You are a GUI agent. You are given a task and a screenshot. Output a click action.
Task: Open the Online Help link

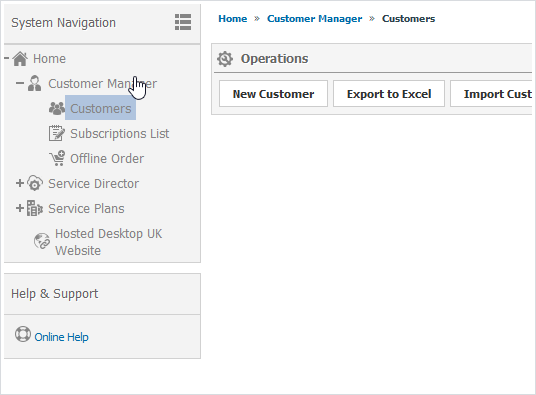(x=62, y=337)
